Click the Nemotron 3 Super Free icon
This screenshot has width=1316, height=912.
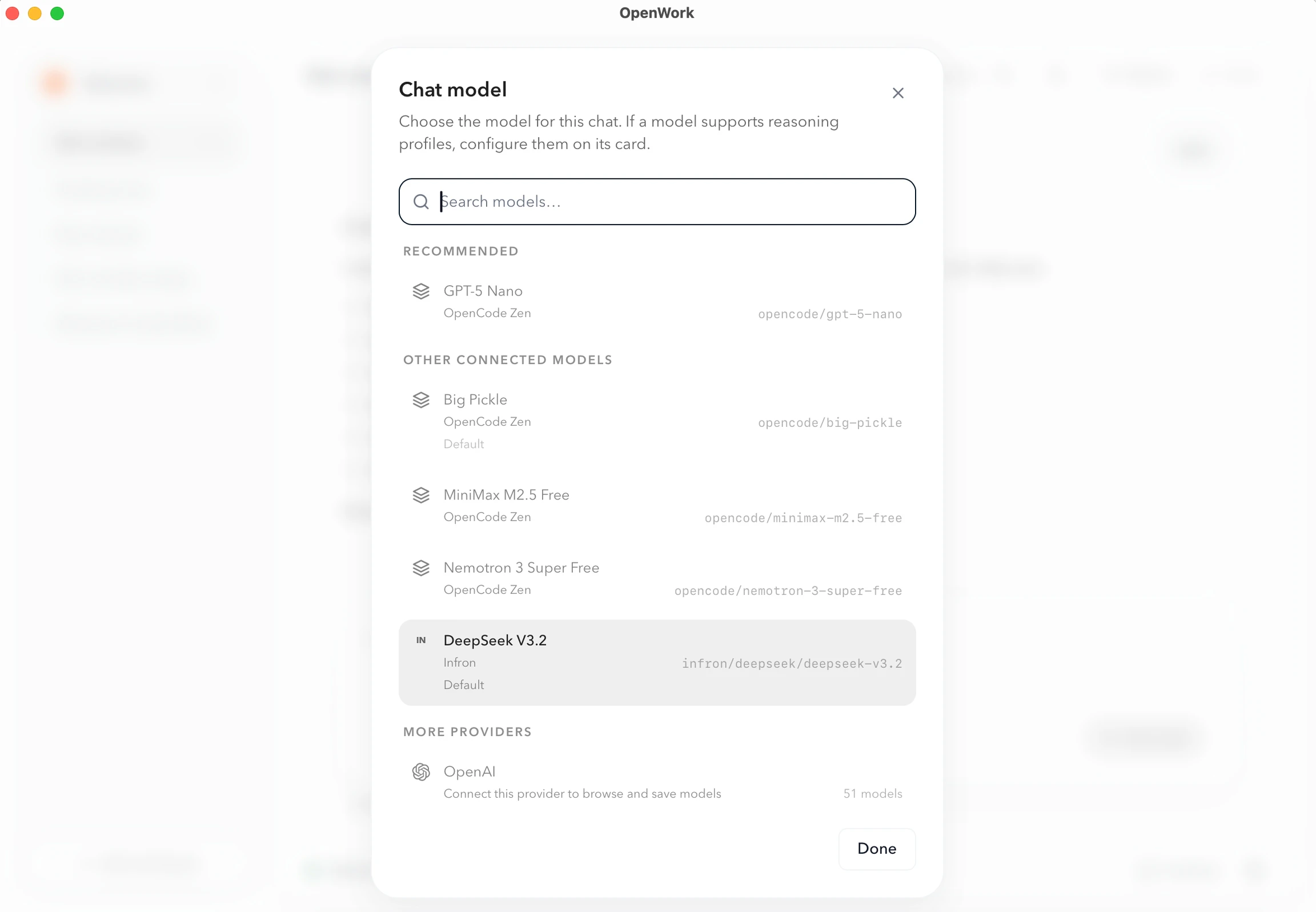(x=421, y=567)
